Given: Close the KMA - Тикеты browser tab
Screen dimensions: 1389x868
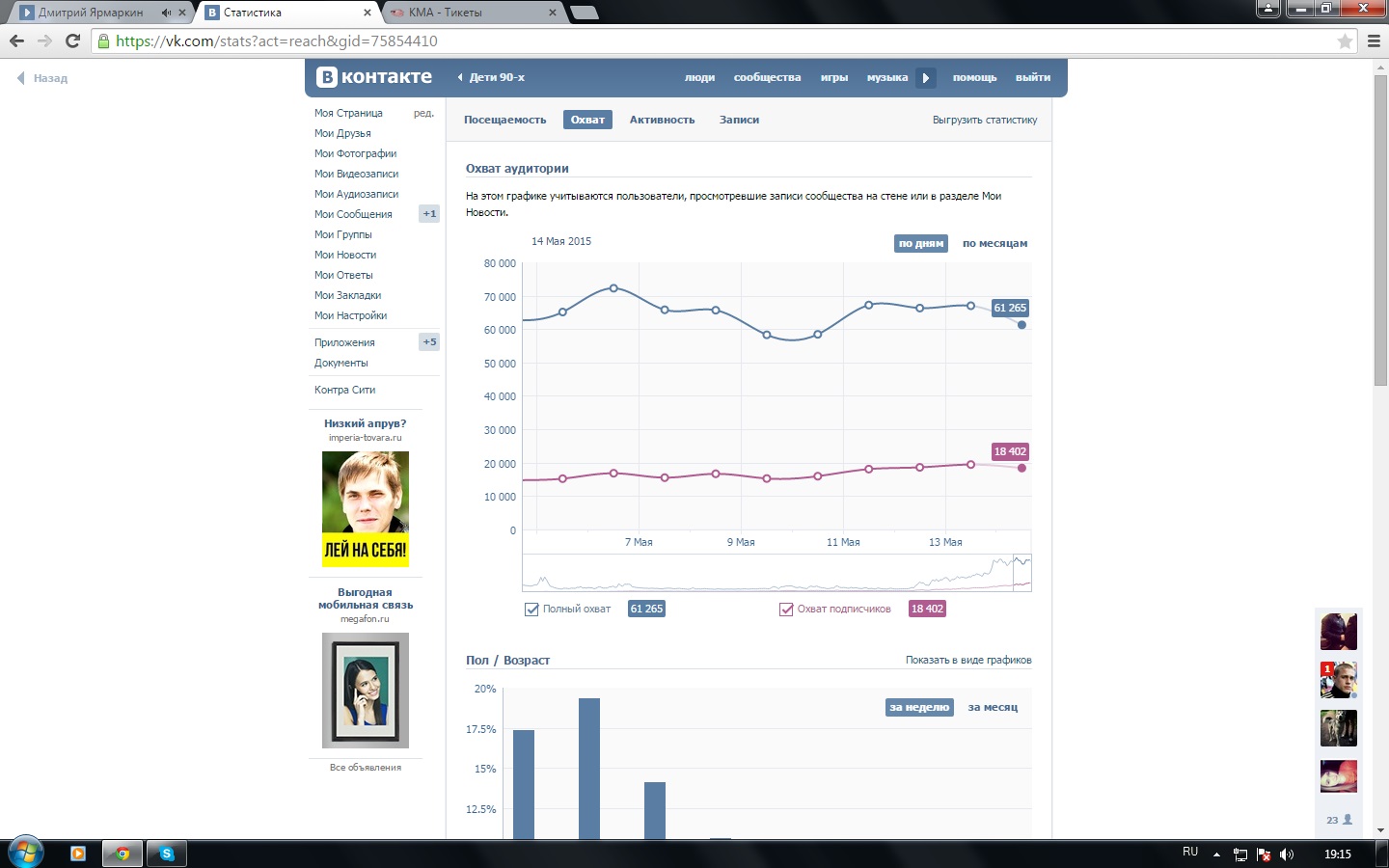Looking at the screenshot, I should click(x=552, y=13).
